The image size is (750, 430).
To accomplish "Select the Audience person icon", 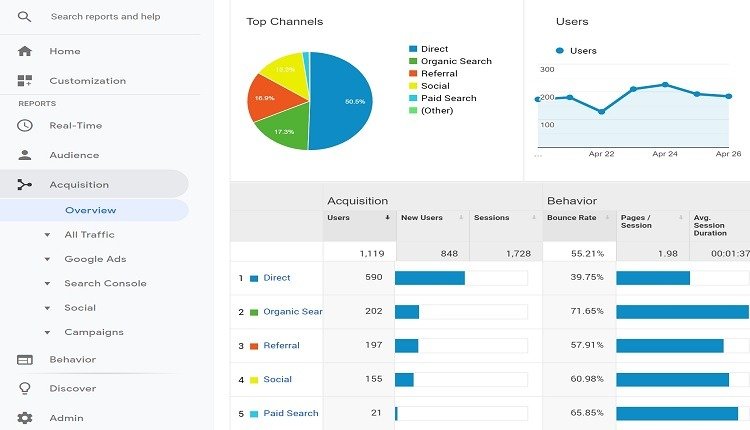I will tap(24, 155).
